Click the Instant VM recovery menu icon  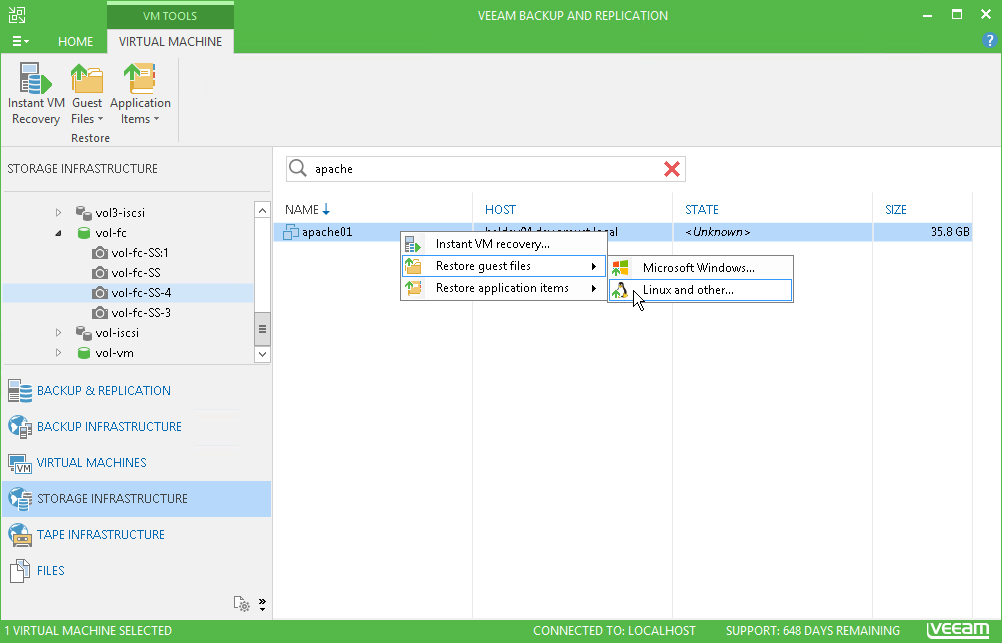[x=413, y=244]
